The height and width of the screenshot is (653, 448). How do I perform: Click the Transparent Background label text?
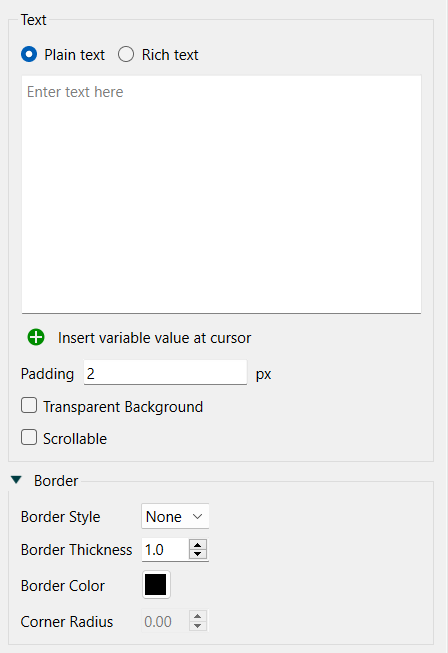pos(123,407)
